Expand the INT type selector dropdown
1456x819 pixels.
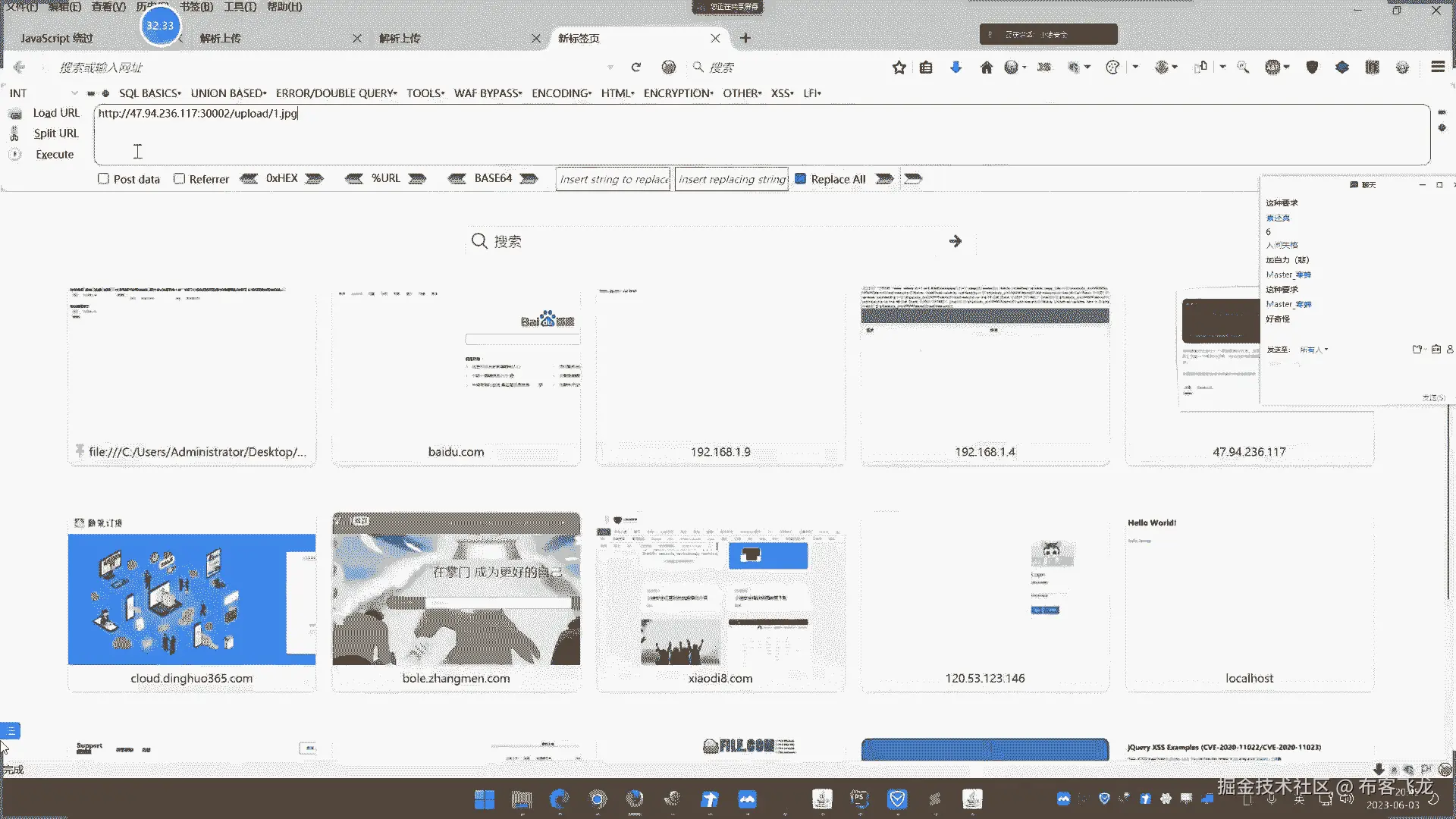[x=74, y=93]
